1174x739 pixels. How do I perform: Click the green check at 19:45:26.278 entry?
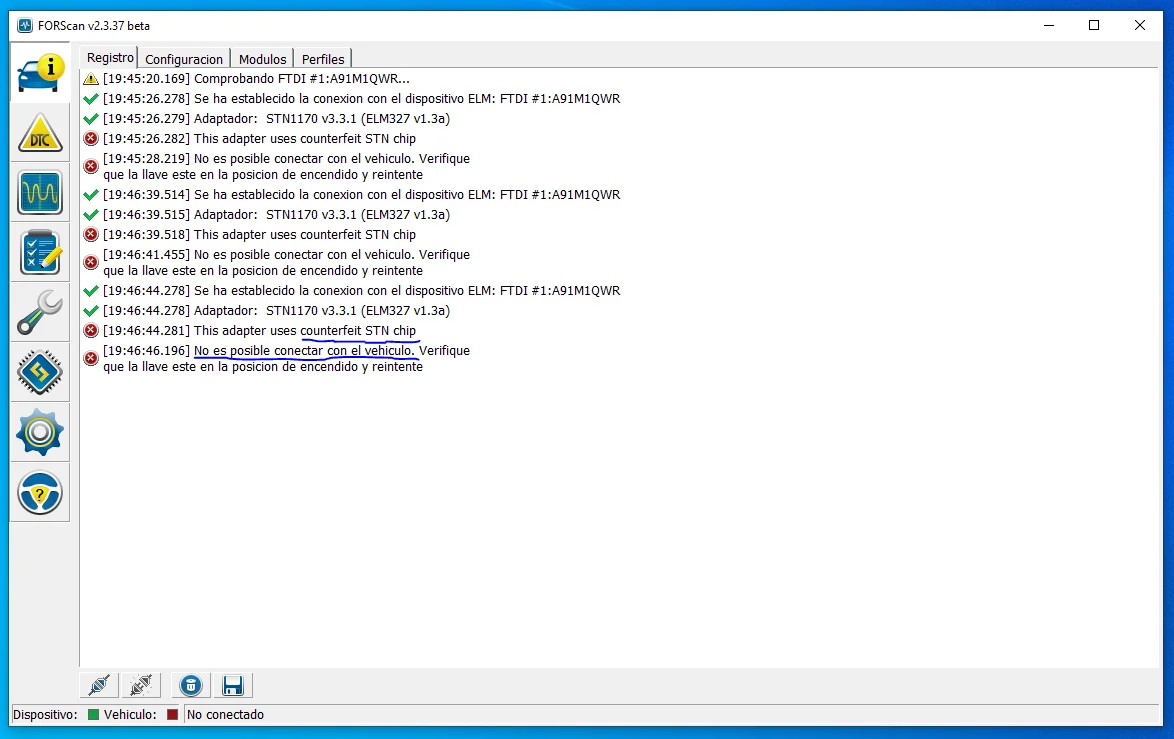[91, 99]
